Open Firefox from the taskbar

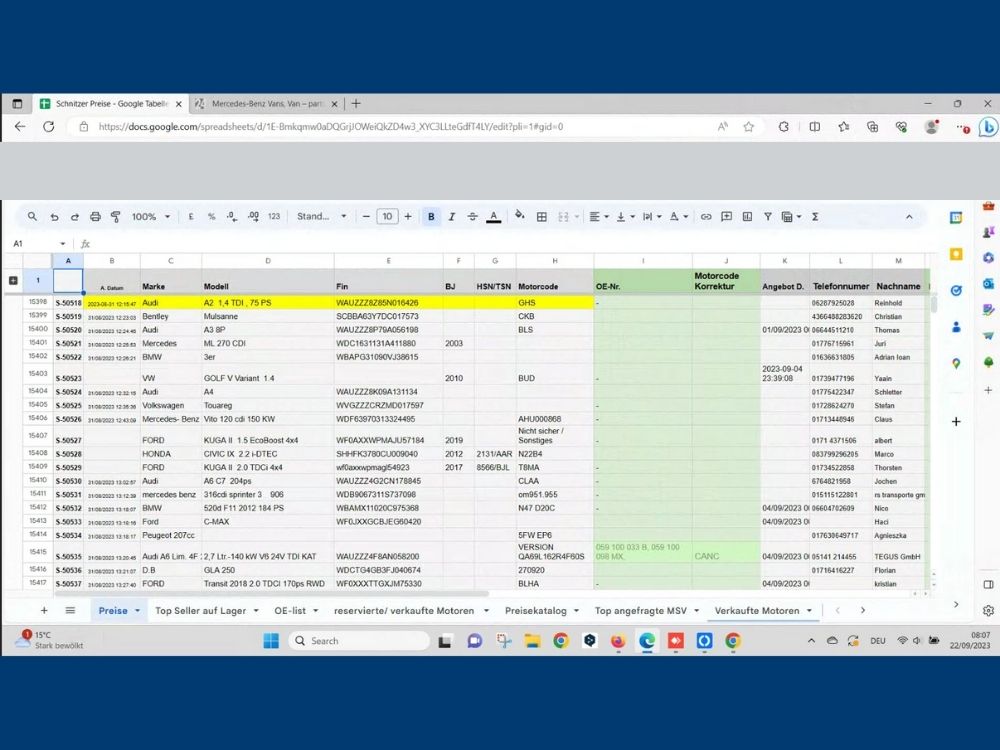[618, 640]
